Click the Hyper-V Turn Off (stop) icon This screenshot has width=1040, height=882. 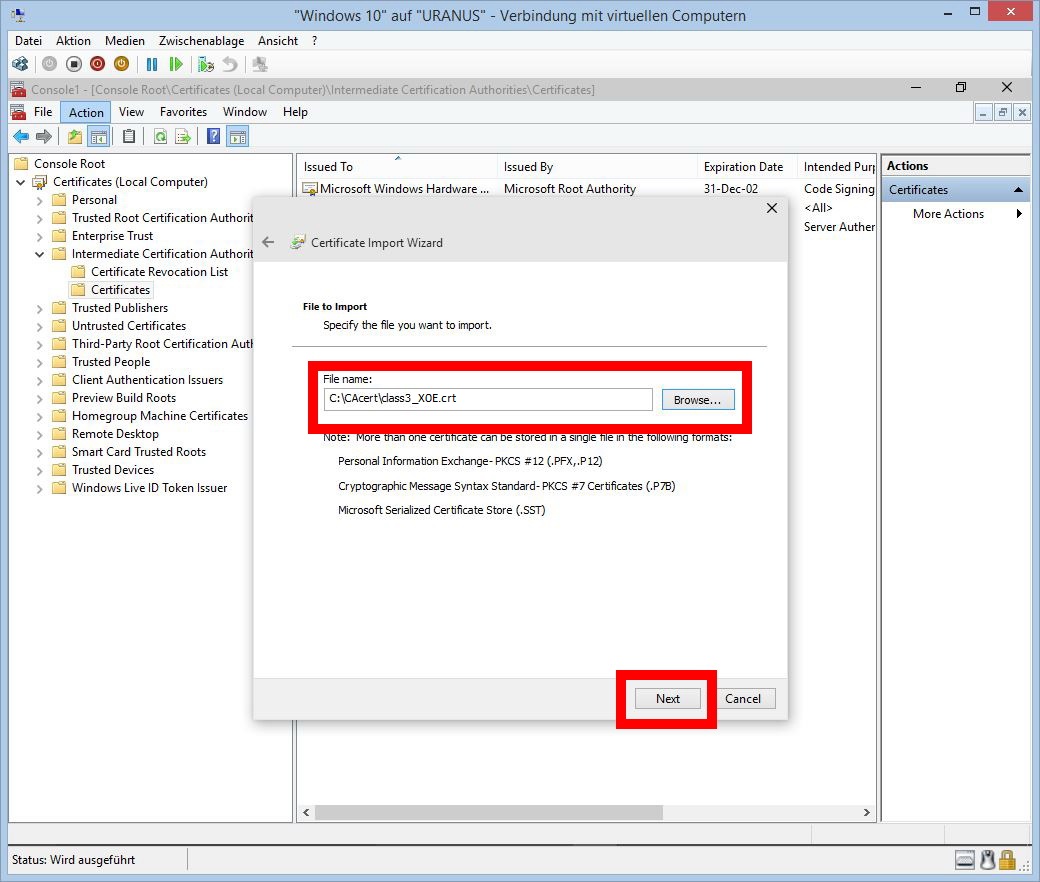[73, 64]
